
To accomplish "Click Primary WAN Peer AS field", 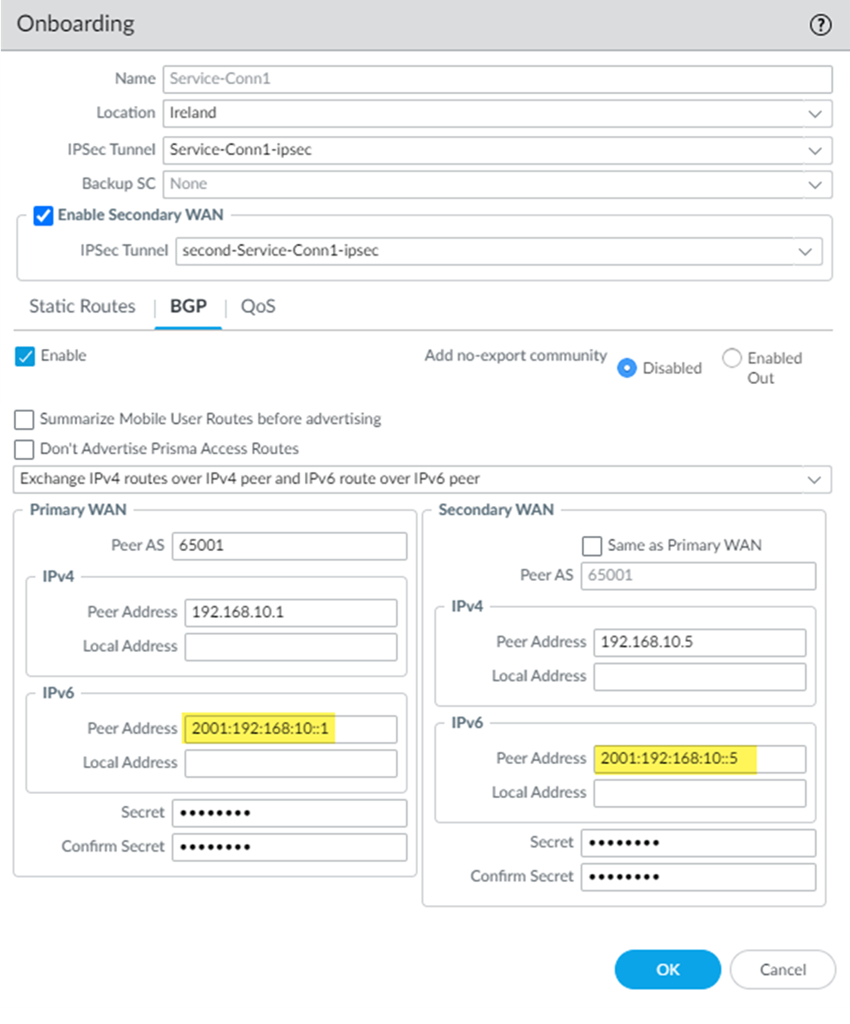I will pos(289,546).
